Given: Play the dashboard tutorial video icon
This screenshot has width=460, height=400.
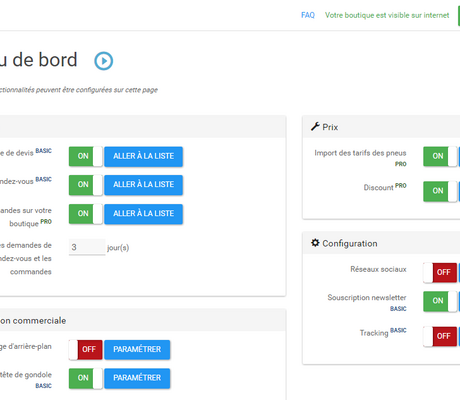Looking at the screenshot, I should point(104,61).
